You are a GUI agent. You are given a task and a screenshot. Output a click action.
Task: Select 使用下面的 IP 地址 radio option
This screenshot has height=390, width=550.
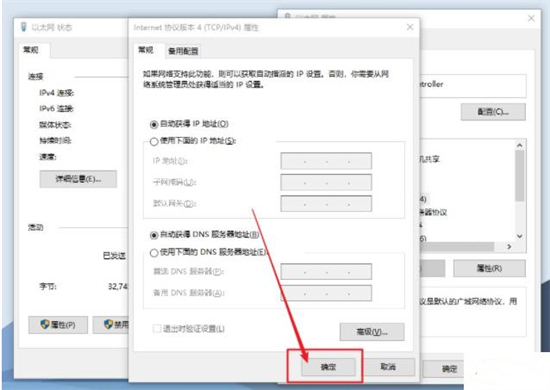154,141
